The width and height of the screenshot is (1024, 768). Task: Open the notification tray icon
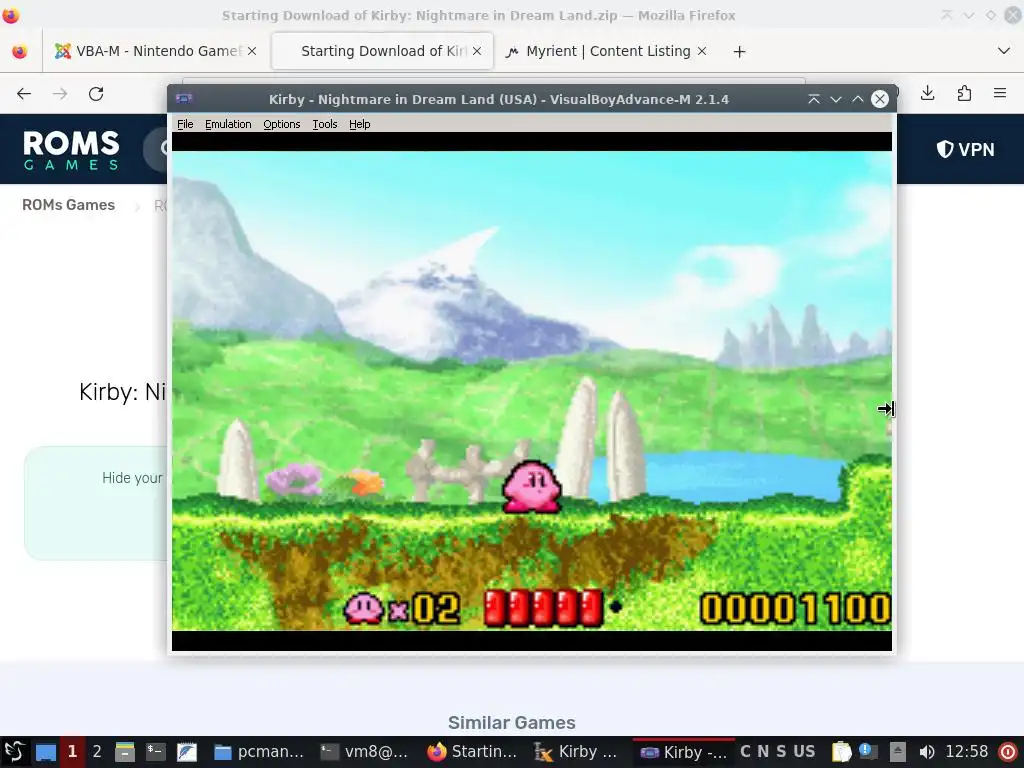pyautogui.click(x=868, y=752)
